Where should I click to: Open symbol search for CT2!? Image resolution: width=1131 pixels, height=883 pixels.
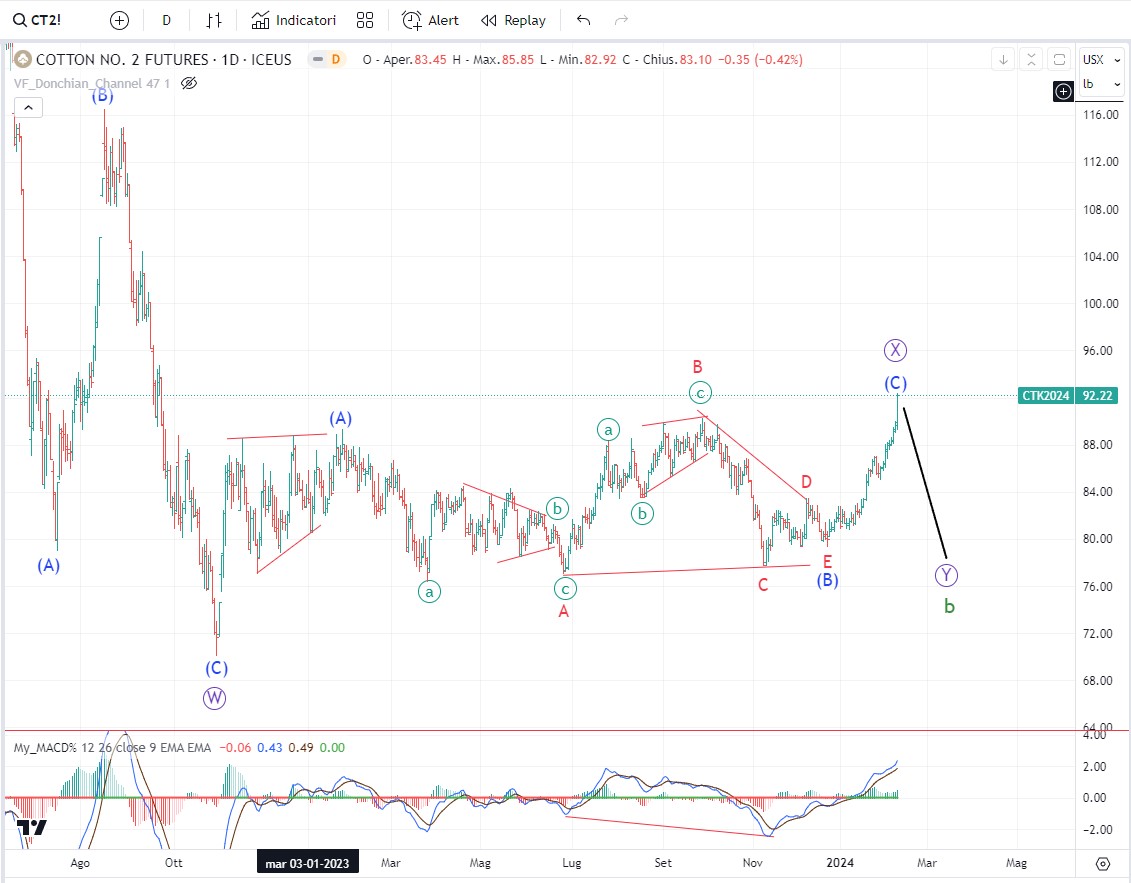[38, 20]
